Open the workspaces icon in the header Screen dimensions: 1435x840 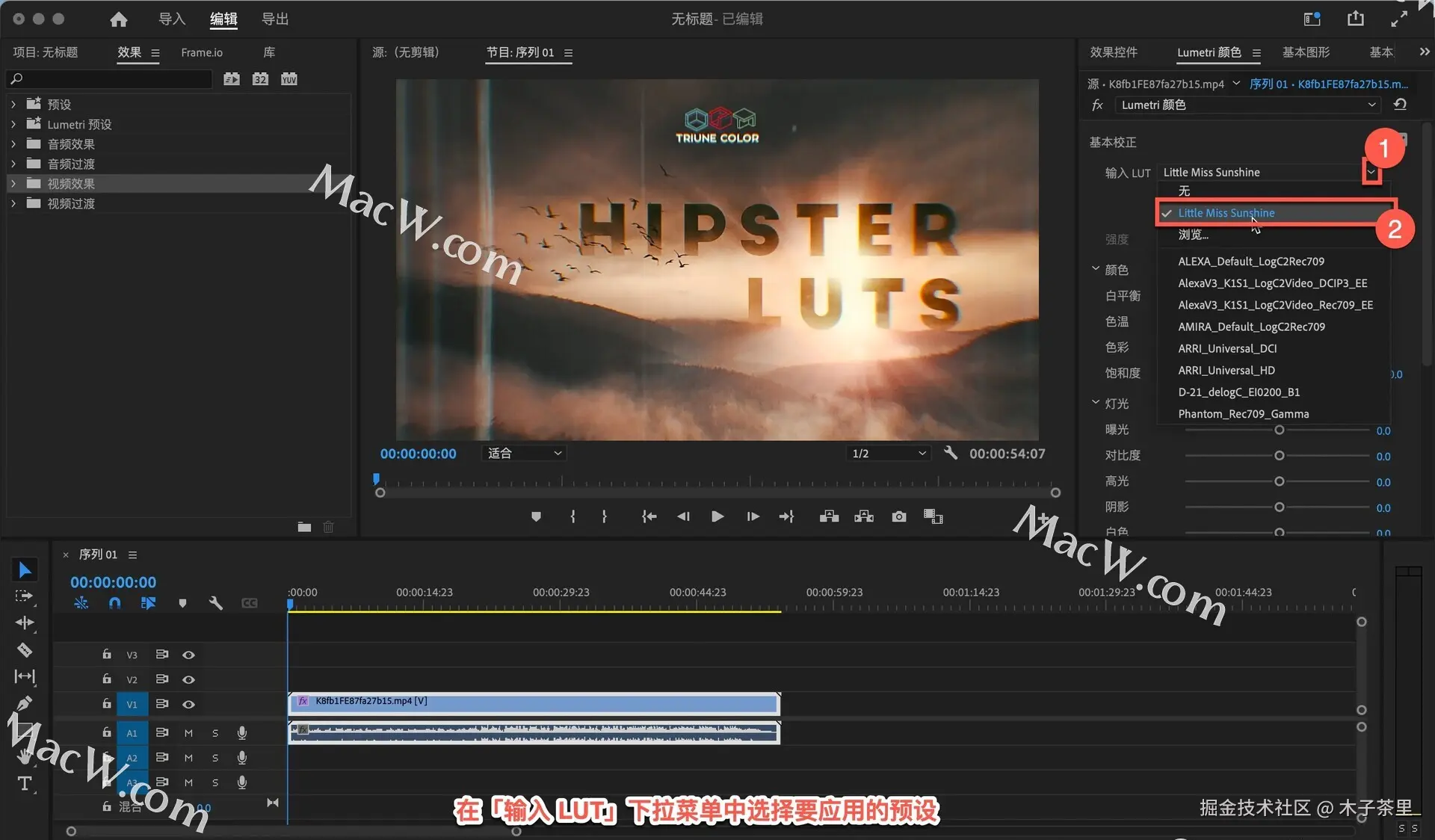(1312, 19)
